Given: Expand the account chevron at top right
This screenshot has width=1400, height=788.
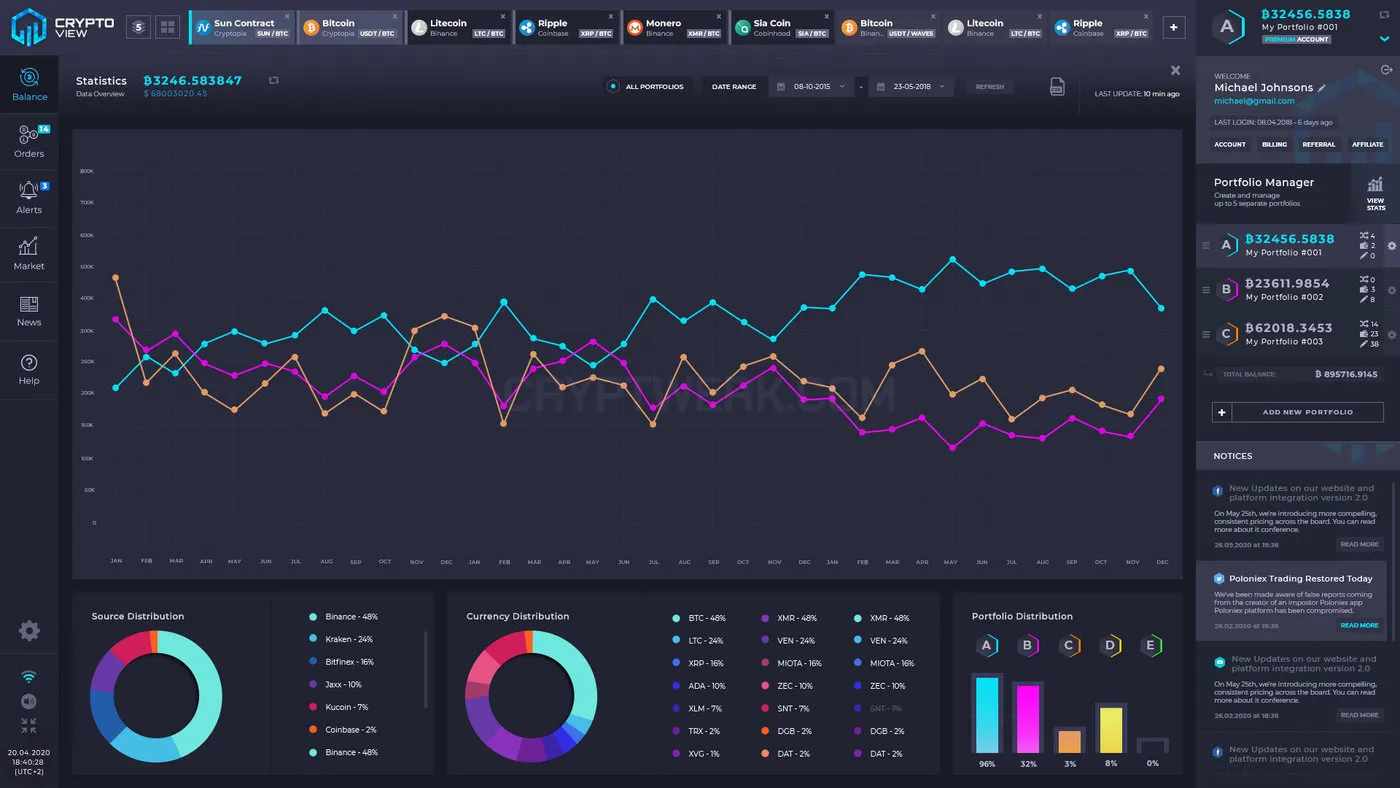Looking at the screenshot, I should [x=1384, y=38].
